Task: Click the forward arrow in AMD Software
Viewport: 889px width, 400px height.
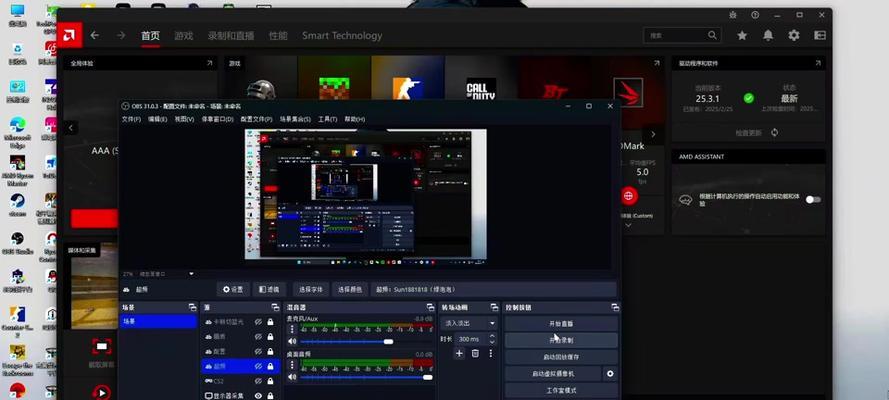Action: pyautogui.click(x=121, y=35)
